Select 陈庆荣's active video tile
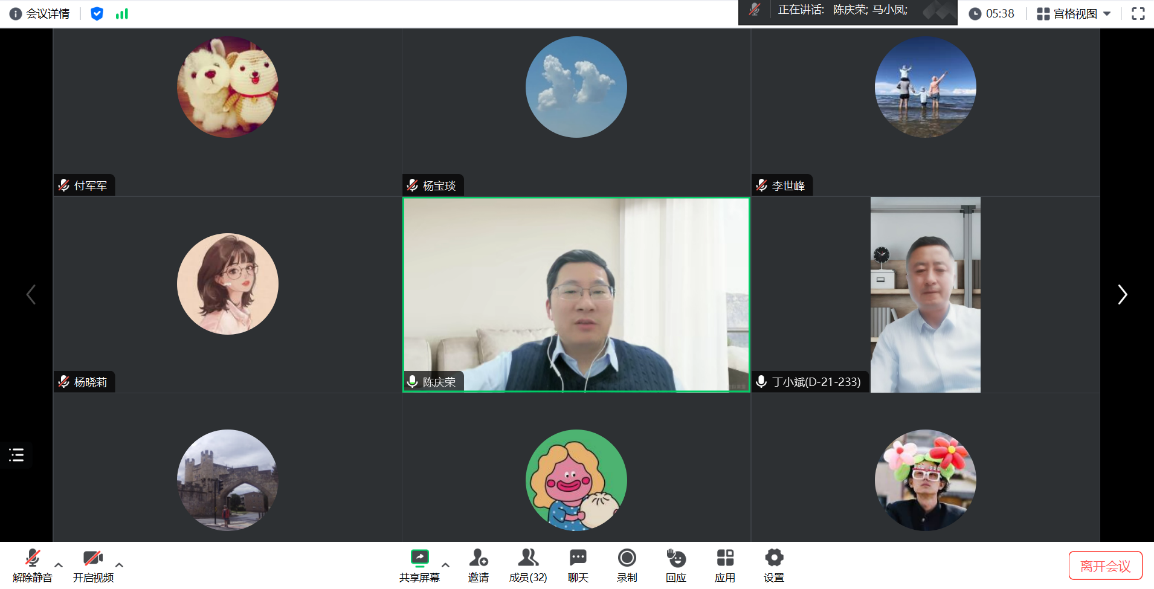Screen dimensions: 1154x589 576,294
